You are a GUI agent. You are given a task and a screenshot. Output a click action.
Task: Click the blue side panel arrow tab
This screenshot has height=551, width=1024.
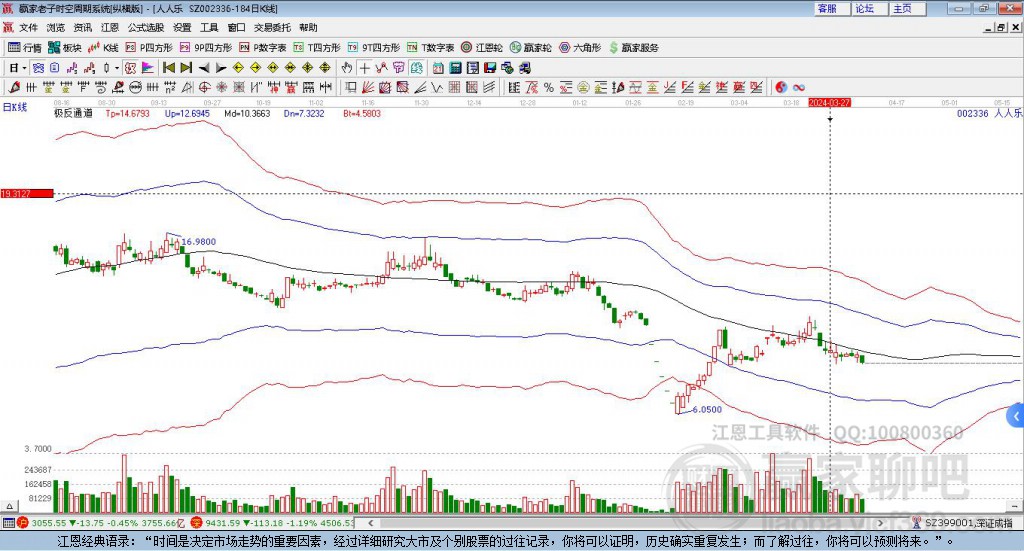click(x=1016, y=416)
